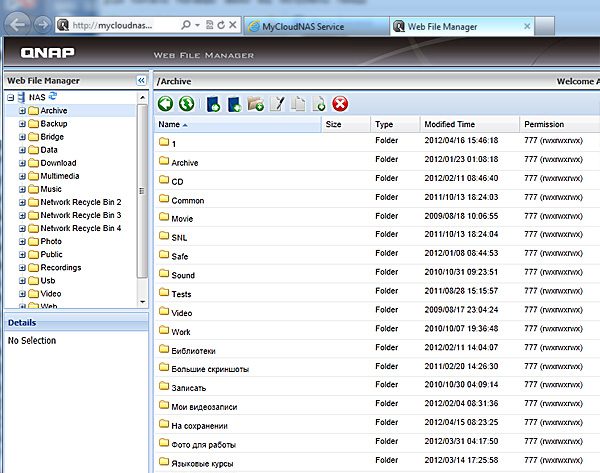
Task: Select the Movie folder row in list
Action: (x=181, y=218)
